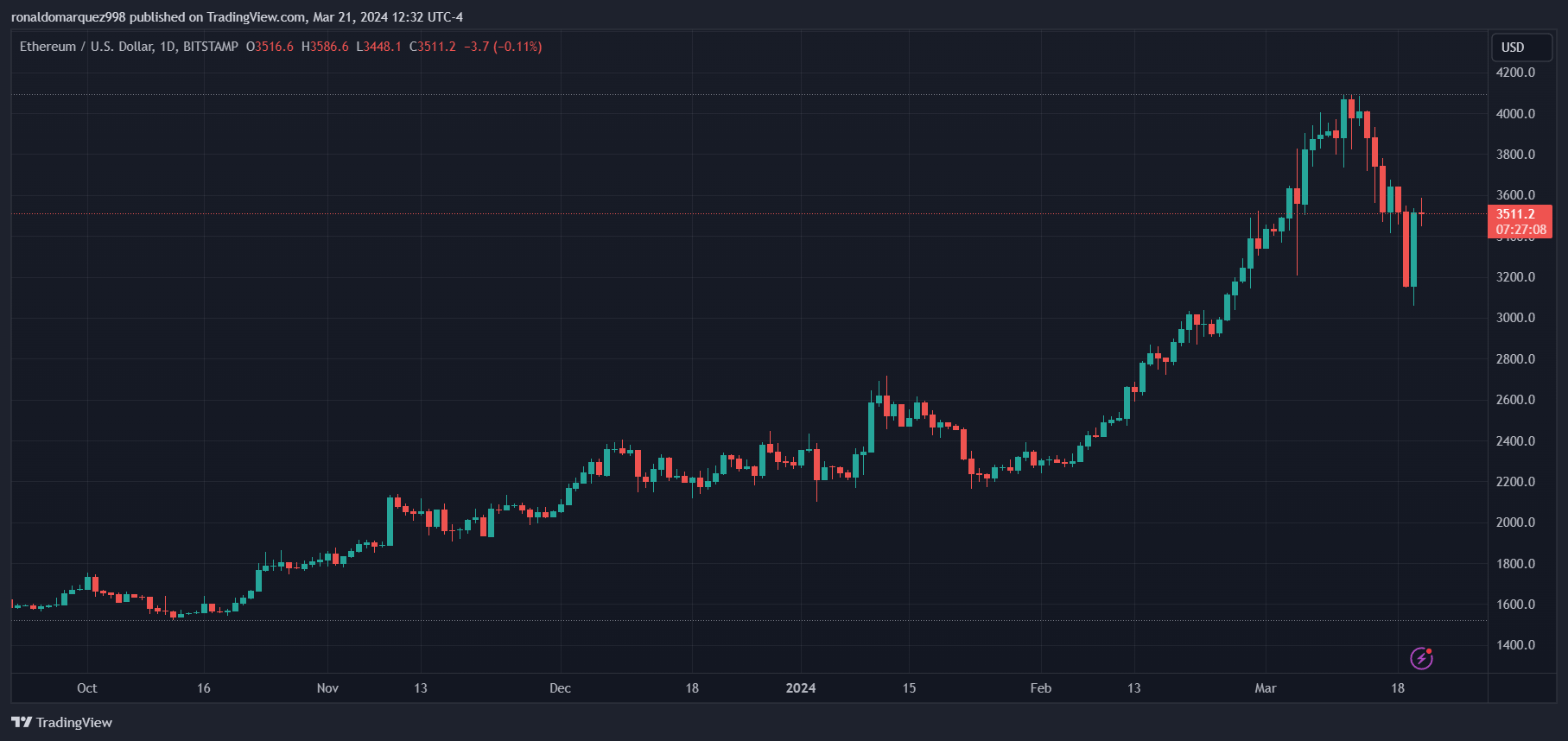Viewport: 1568px width, 741px height.
Task: Click the 2400.0 price axis label
Action: pos(1516,441)
